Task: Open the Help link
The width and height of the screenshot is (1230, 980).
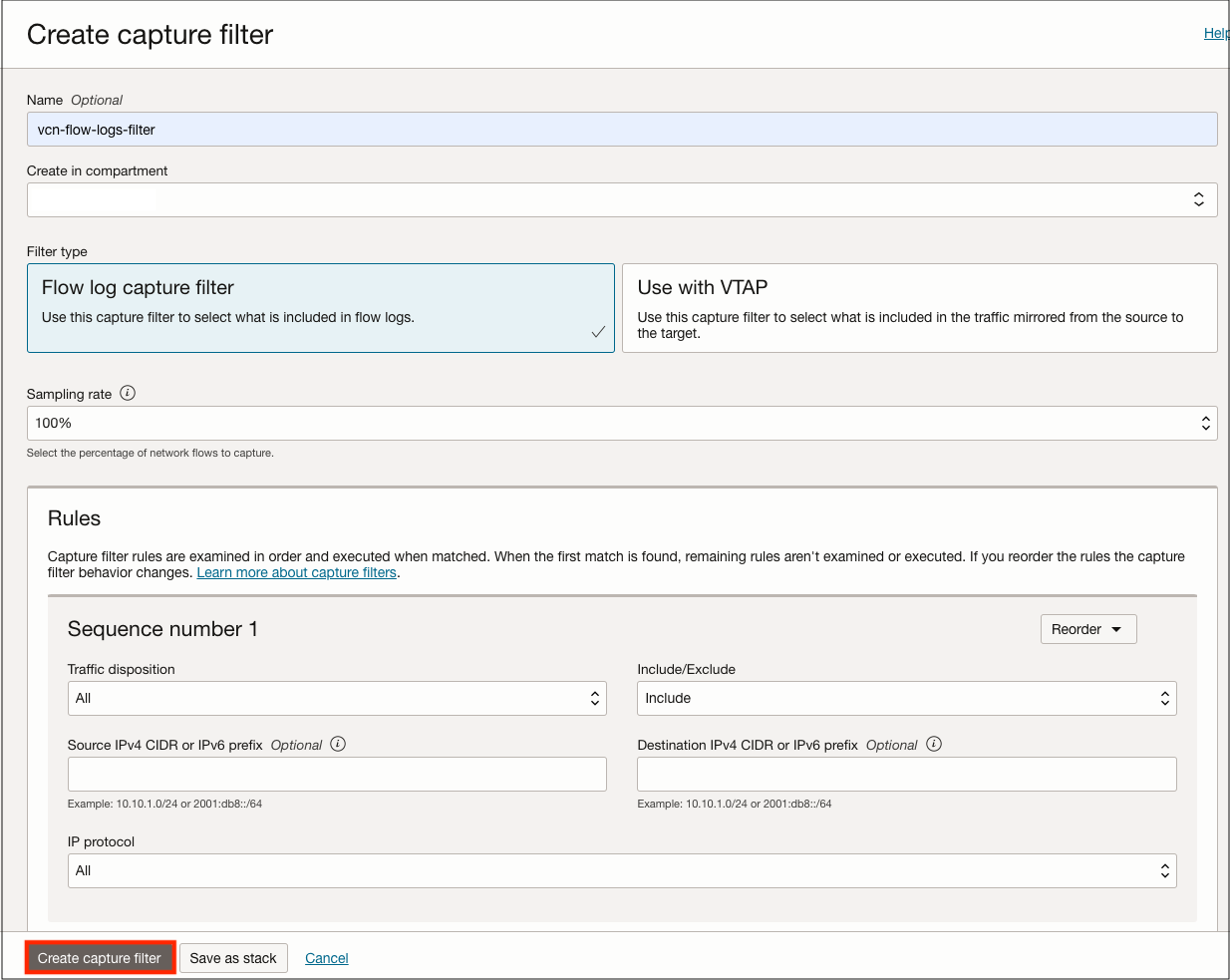Action: (1215, 34)
